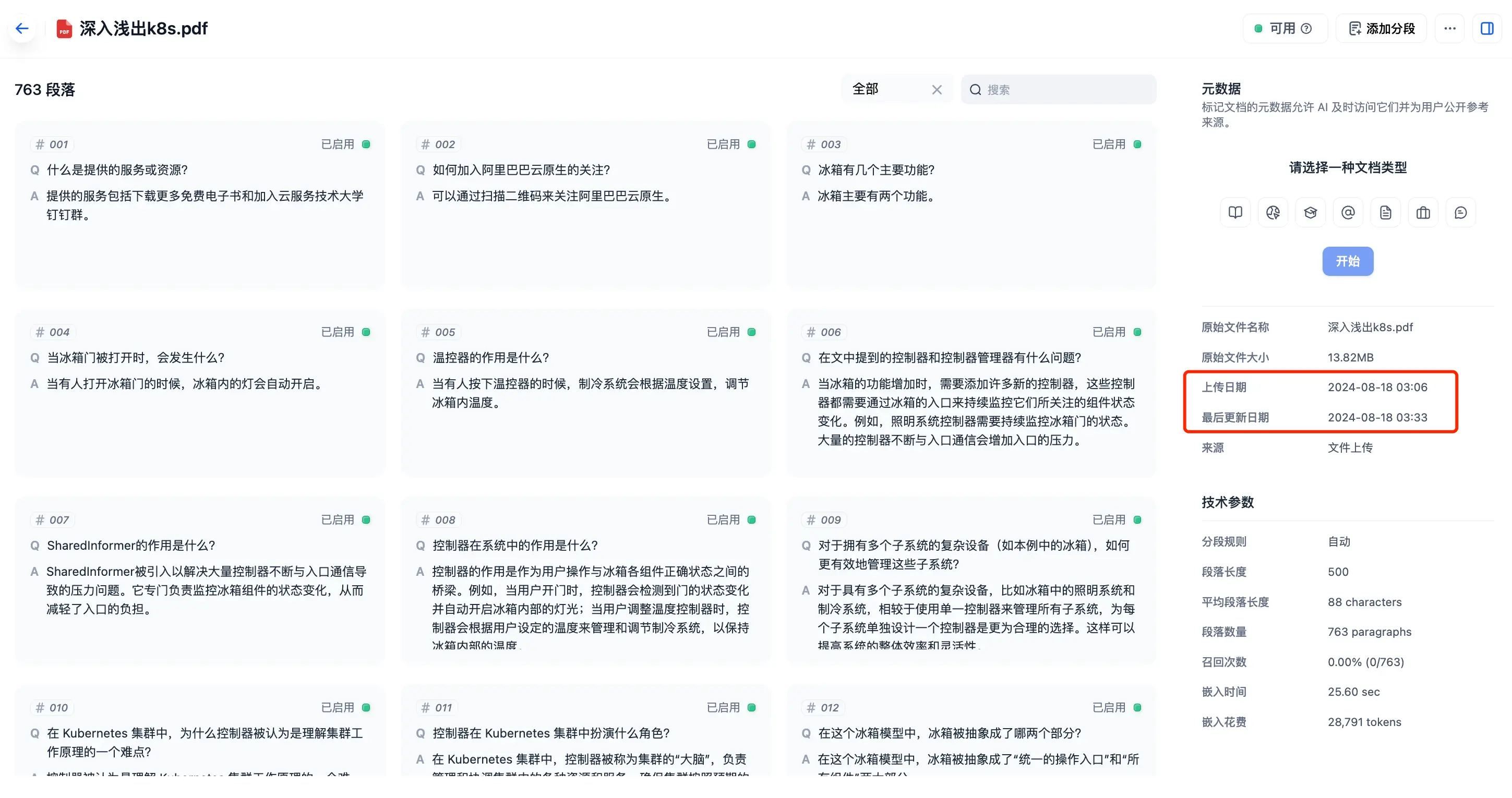
Task: Click the 添加分段 button
Action: [x=1382, y=28]
